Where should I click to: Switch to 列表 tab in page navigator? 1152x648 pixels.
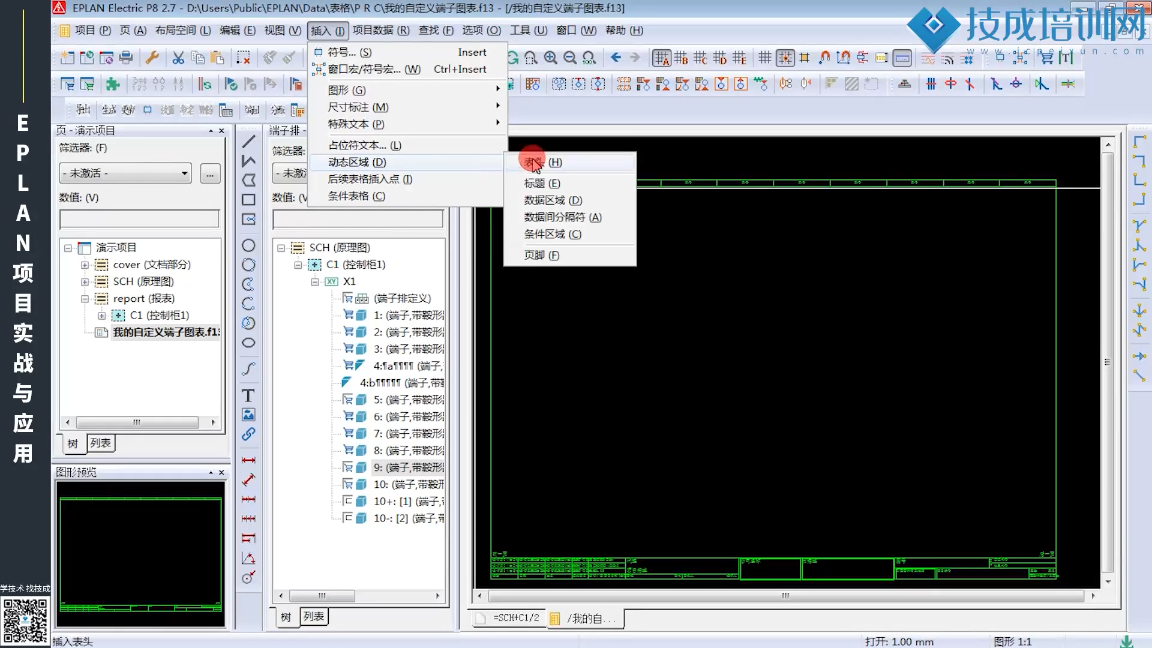tap(101, 443)
